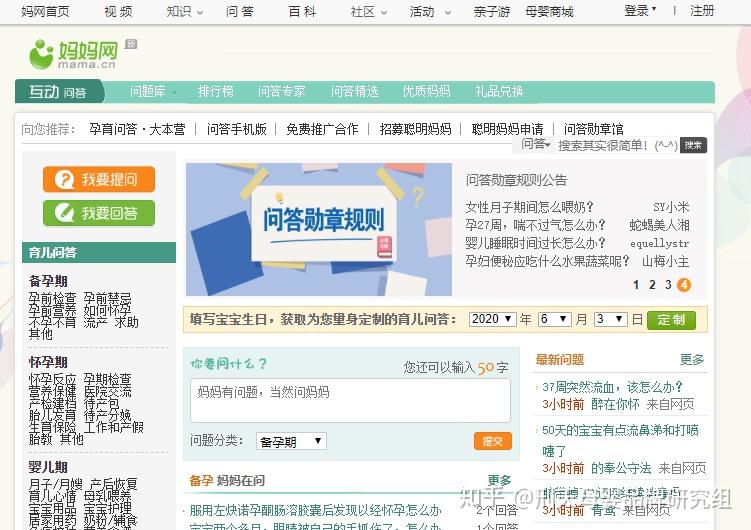Open 问答勋章规则公告 headline
Screen dimensions: 751x530
(516, 180)
